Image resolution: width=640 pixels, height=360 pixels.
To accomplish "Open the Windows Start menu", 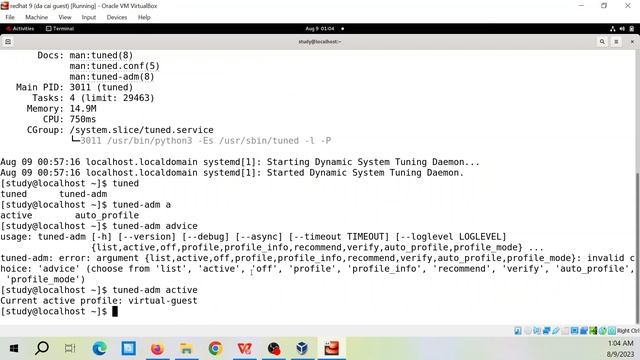I will tap(14, 348).
